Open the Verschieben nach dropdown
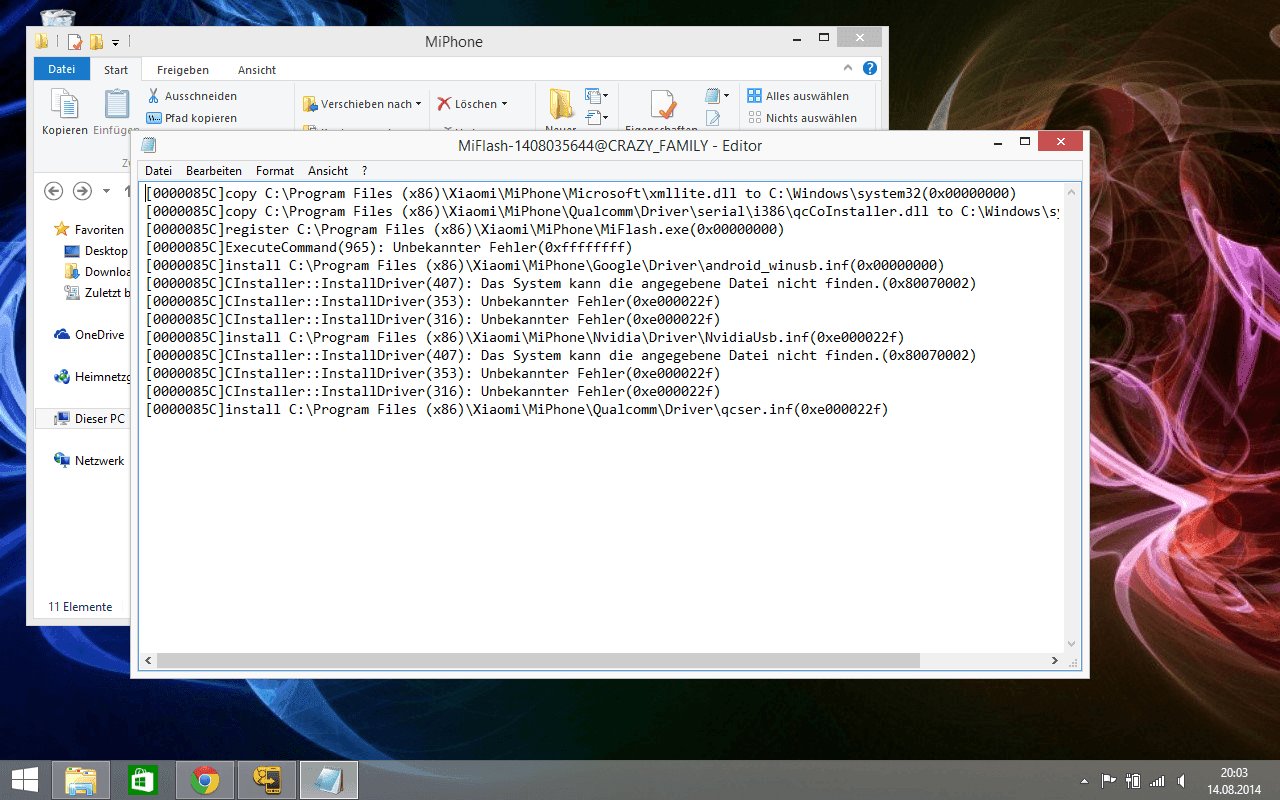 click(x=363, y=104)
